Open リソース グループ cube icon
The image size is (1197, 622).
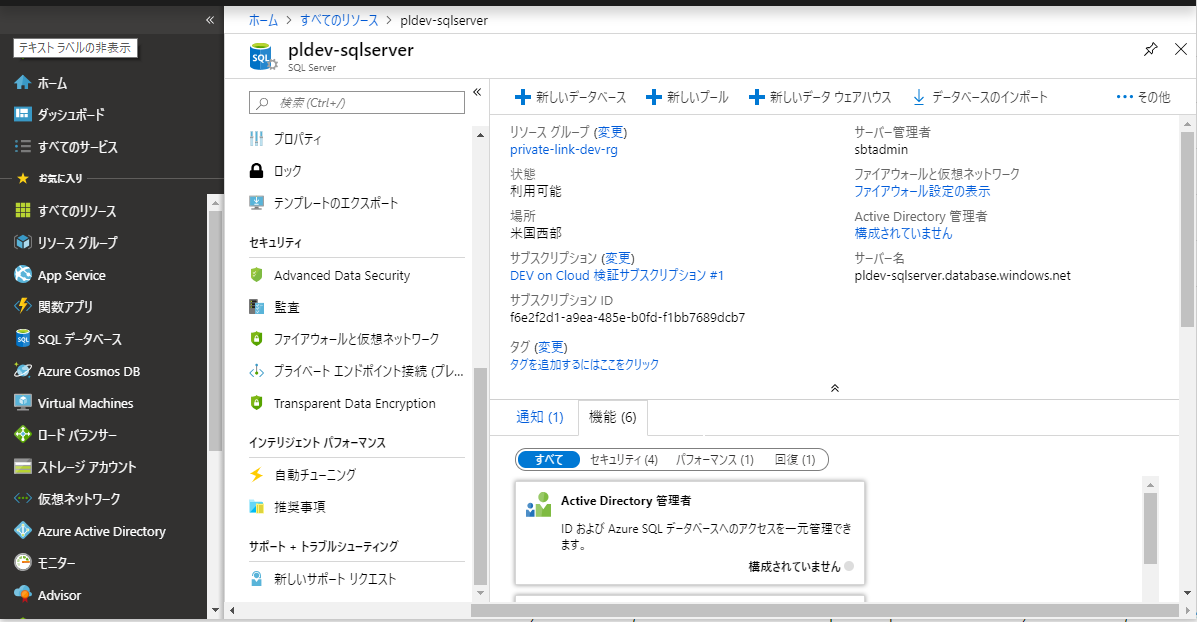click(x=23, y=243)
